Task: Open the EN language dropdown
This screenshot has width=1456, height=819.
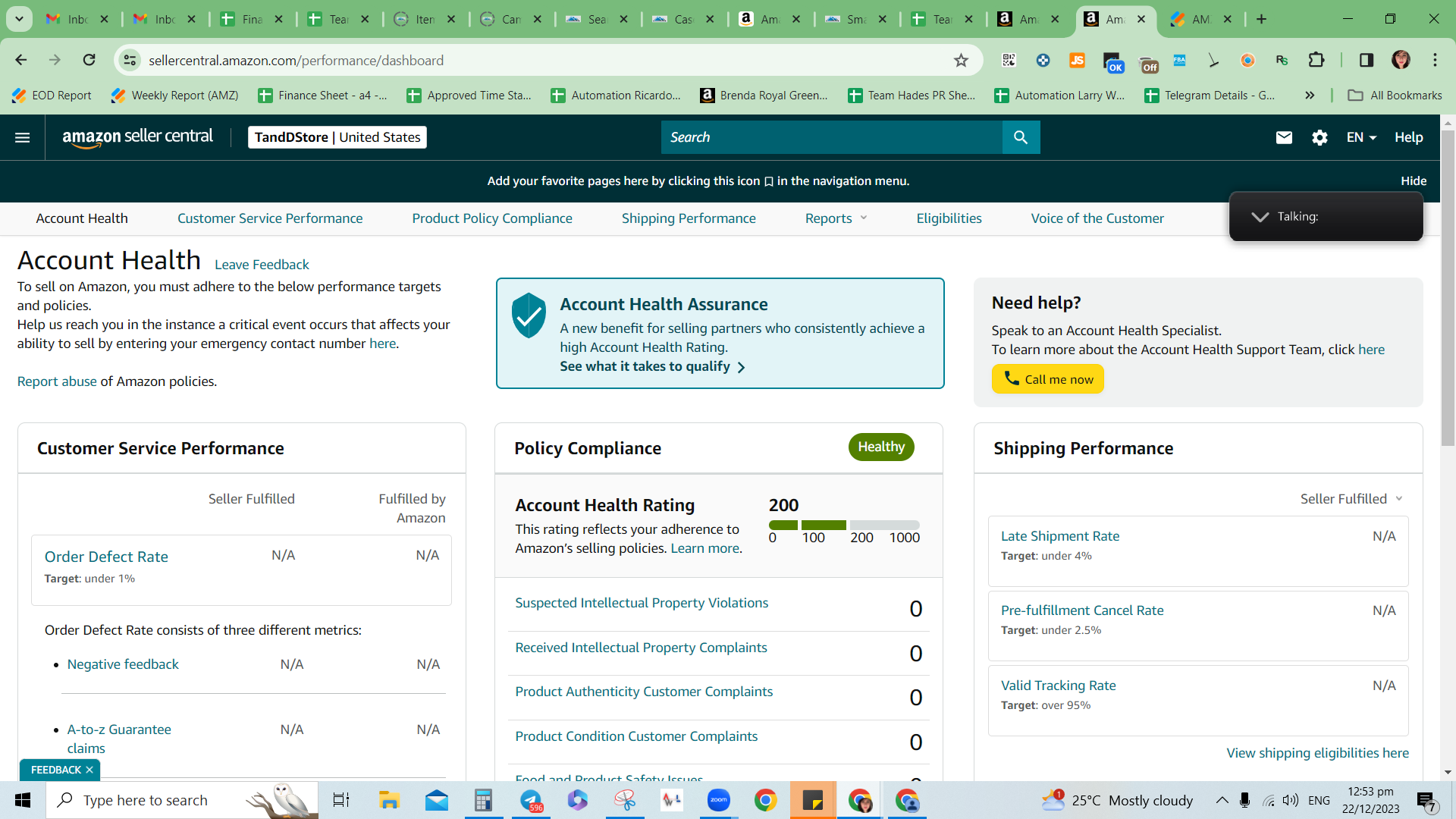Action: [1361, 137]
